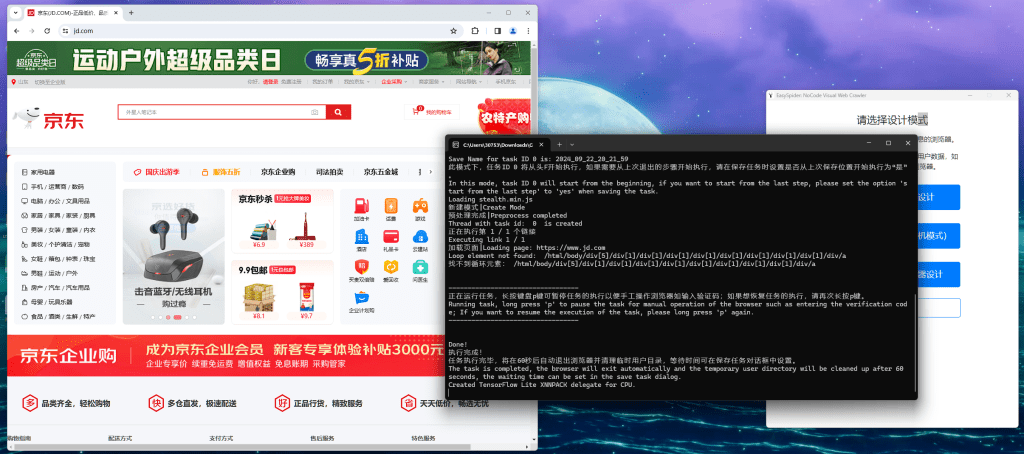Viewport: 1024px width, 454px height.
Task: Click the red gas pump icon
Action: pos(361,205)
